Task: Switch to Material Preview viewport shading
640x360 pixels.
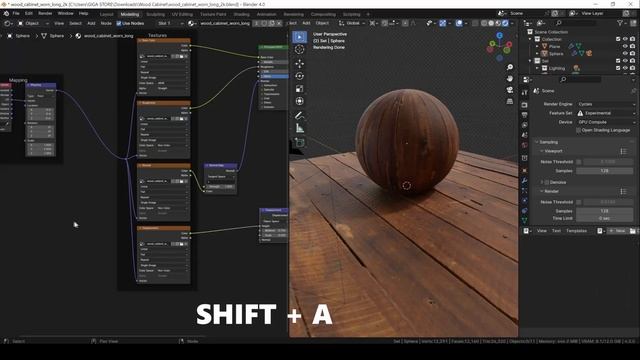Action: [x=498, y=23]
